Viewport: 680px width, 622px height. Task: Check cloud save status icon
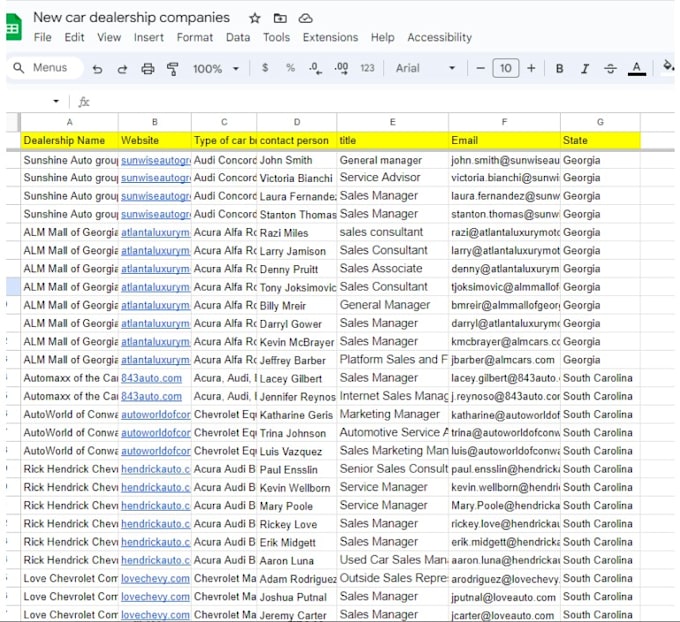(x=306, y=18)
